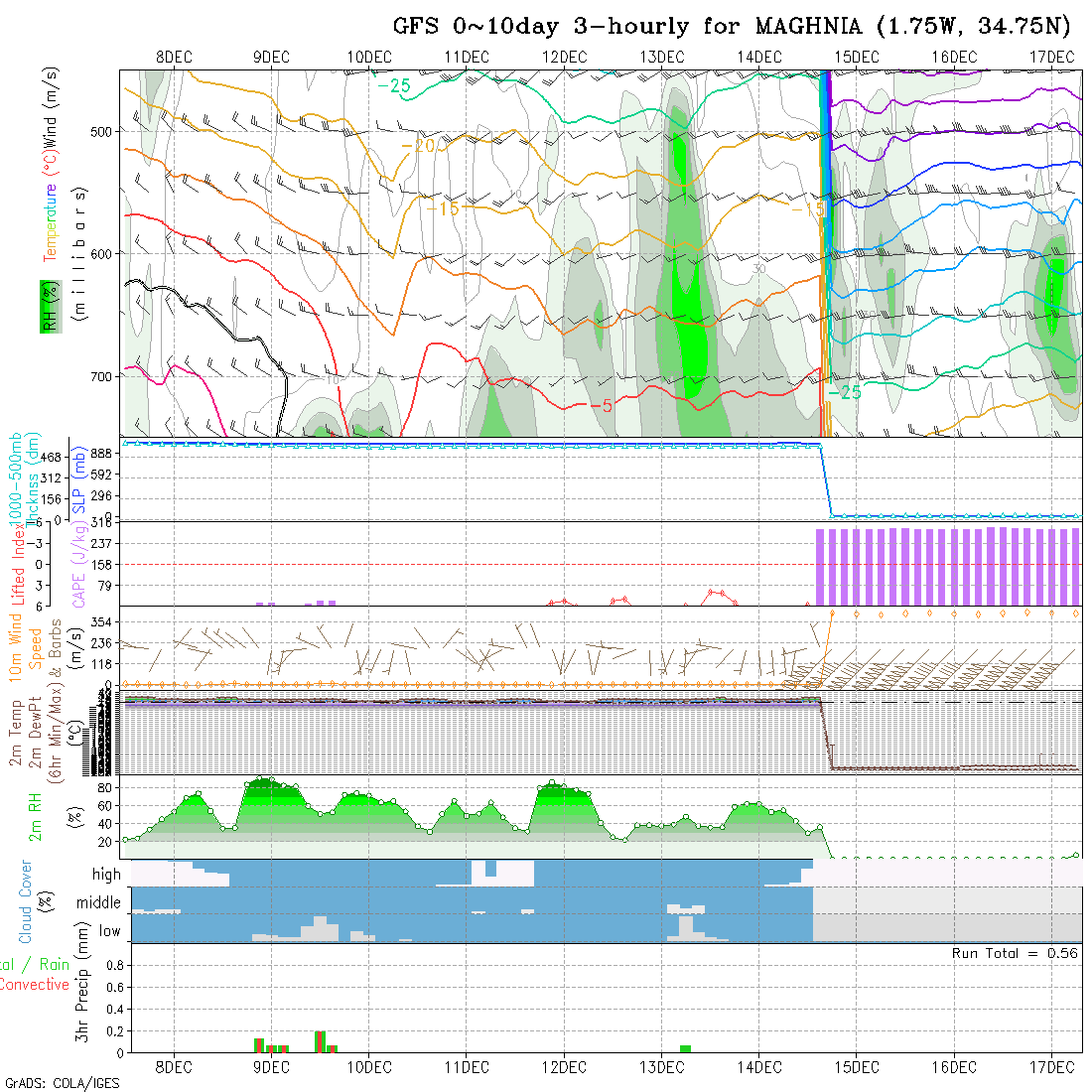Click the 2m RH axis label
1092x1092 pixels.
tap(35, 816)
